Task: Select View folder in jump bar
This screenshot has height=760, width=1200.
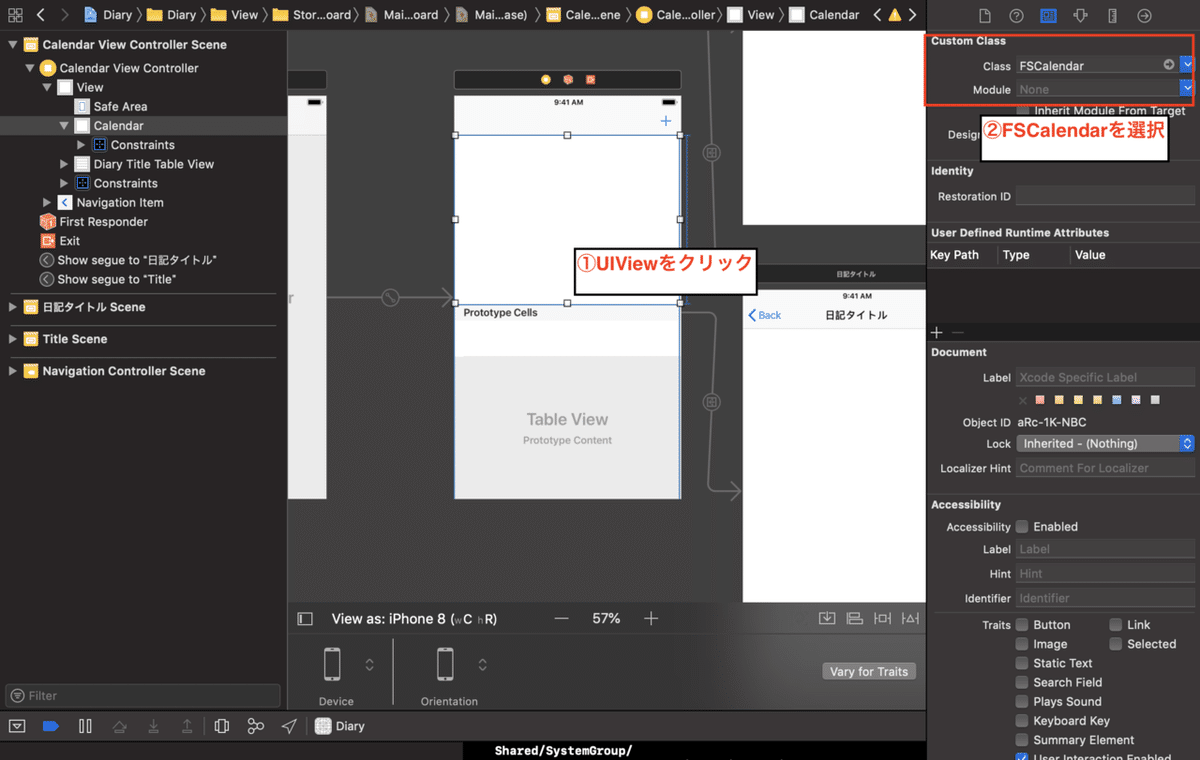Action: (x=234, y=15)
